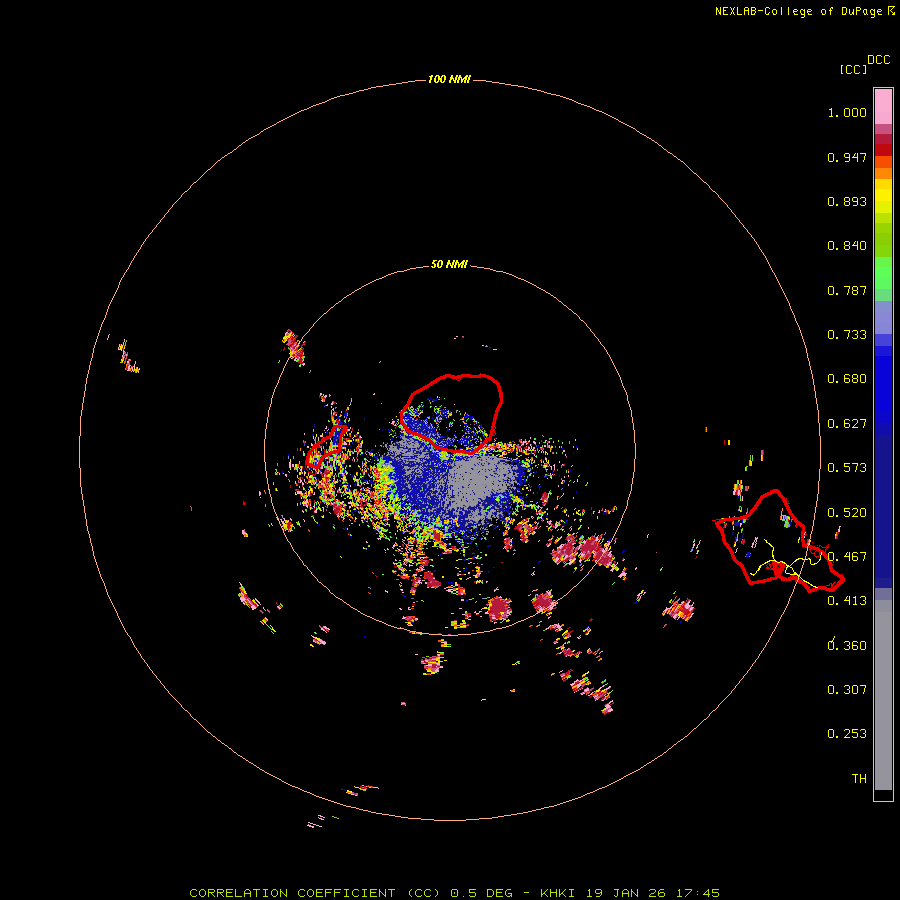Click the 0.947 legend value
Viewport: 900px width, 900px height.
(x=847, y=157)
